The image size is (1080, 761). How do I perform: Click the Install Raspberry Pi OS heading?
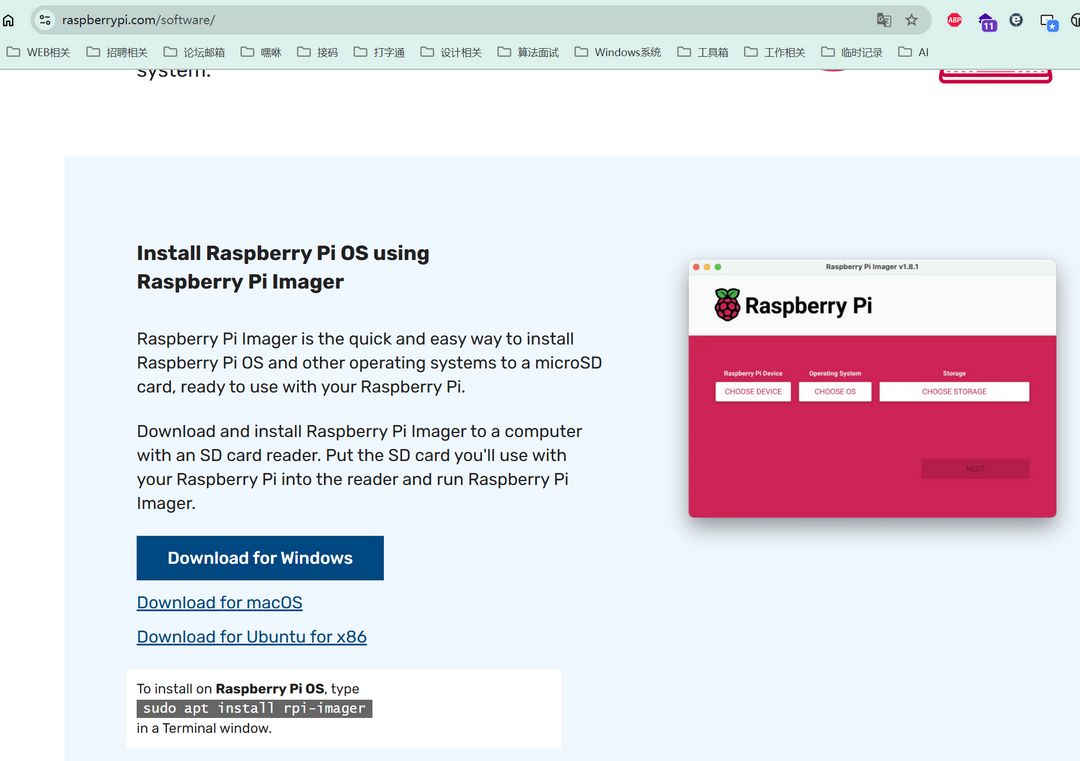[282, 267]
